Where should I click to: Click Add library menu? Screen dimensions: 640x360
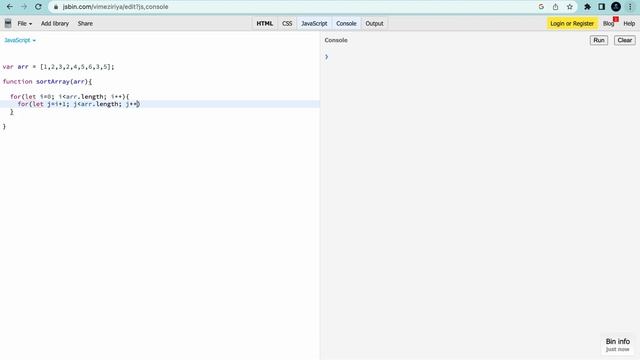pyautogui.click(x=55, y=24)
